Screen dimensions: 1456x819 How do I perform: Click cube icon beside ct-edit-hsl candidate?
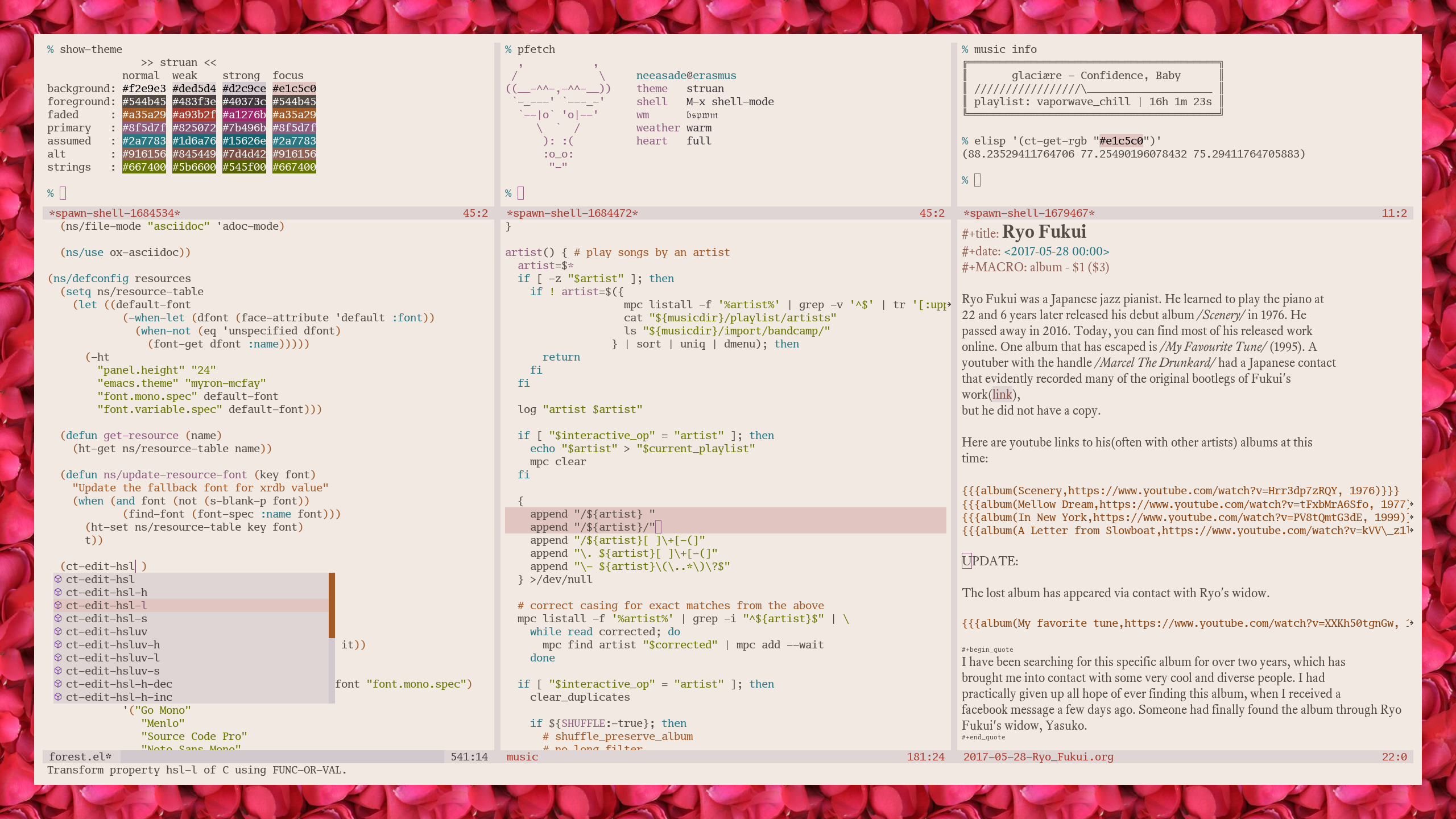tap(58, 579)
